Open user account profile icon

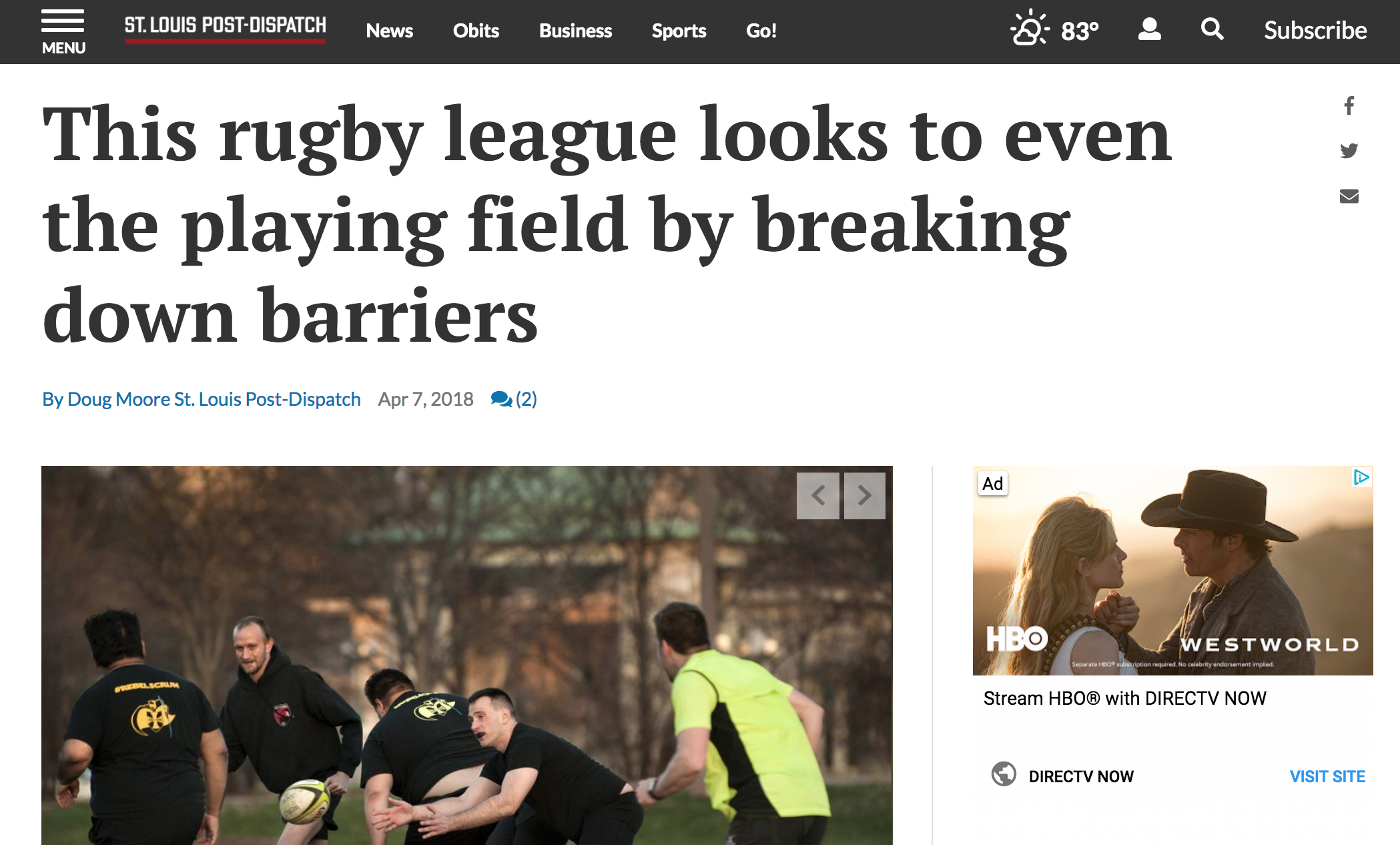click(1149, 29)
